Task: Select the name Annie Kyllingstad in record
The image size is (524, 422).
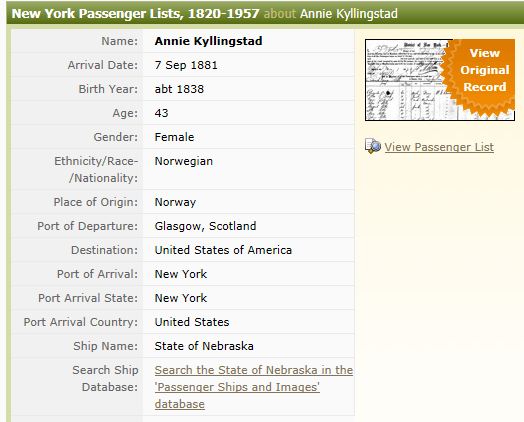Action: point(208,41)
